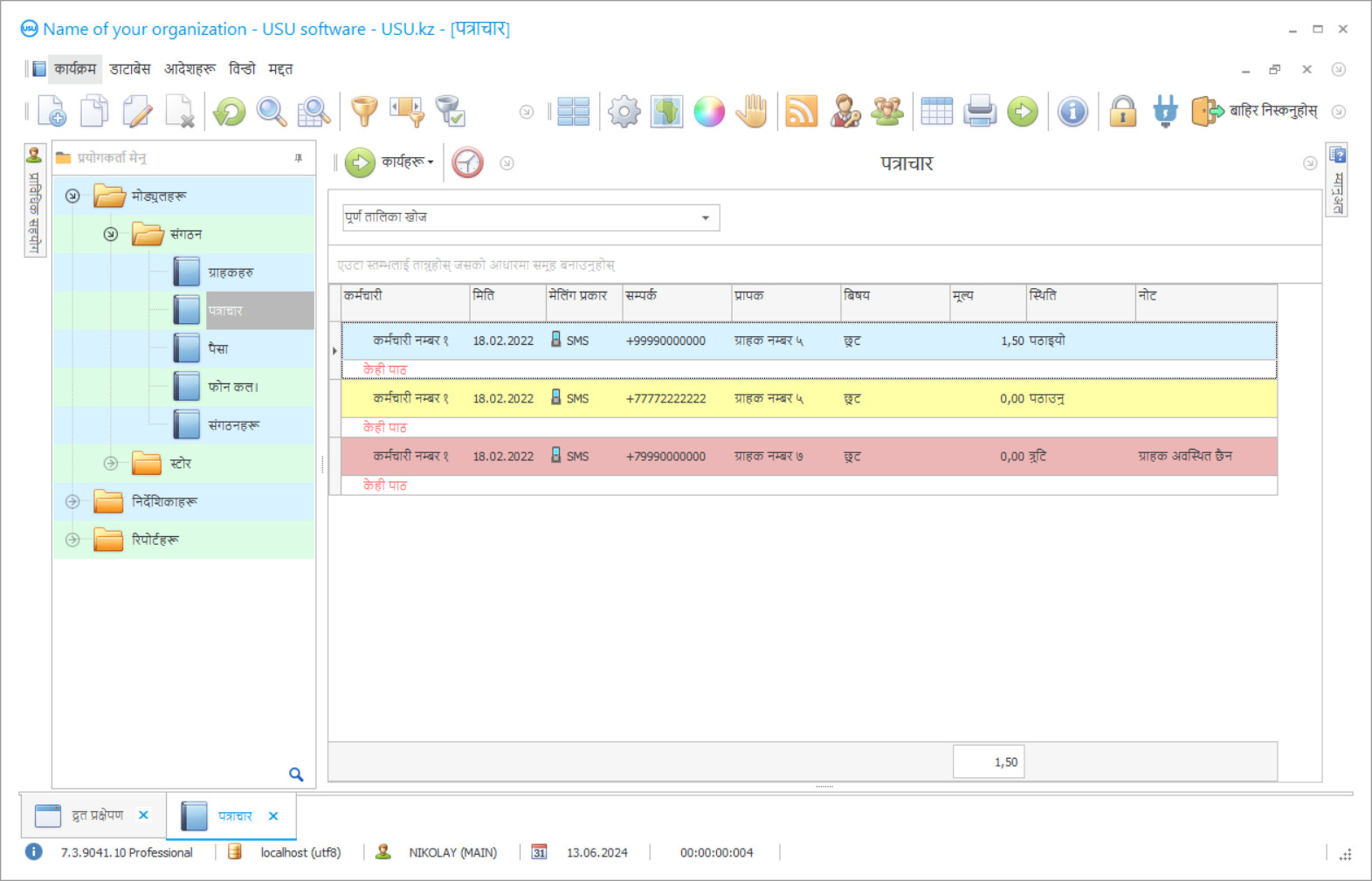1372x881 pixels.
Task: Click the filter by column icon
Action: pos(407,111)
